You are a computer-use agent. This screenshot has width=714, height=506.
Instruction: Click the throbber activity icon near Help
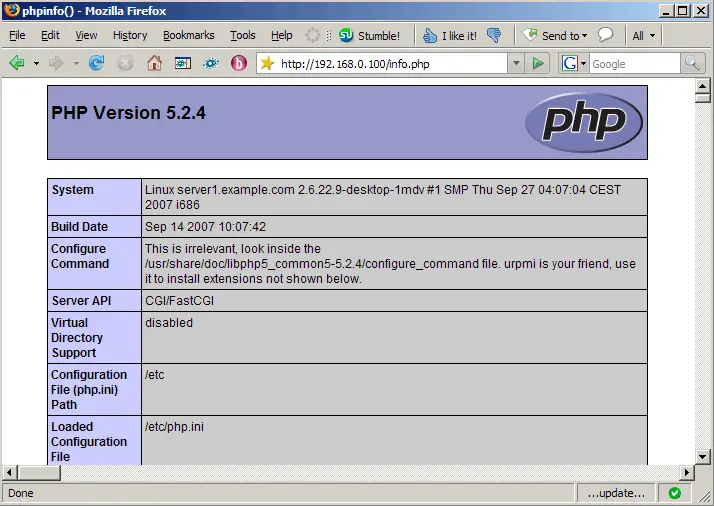tap(312, 35)
